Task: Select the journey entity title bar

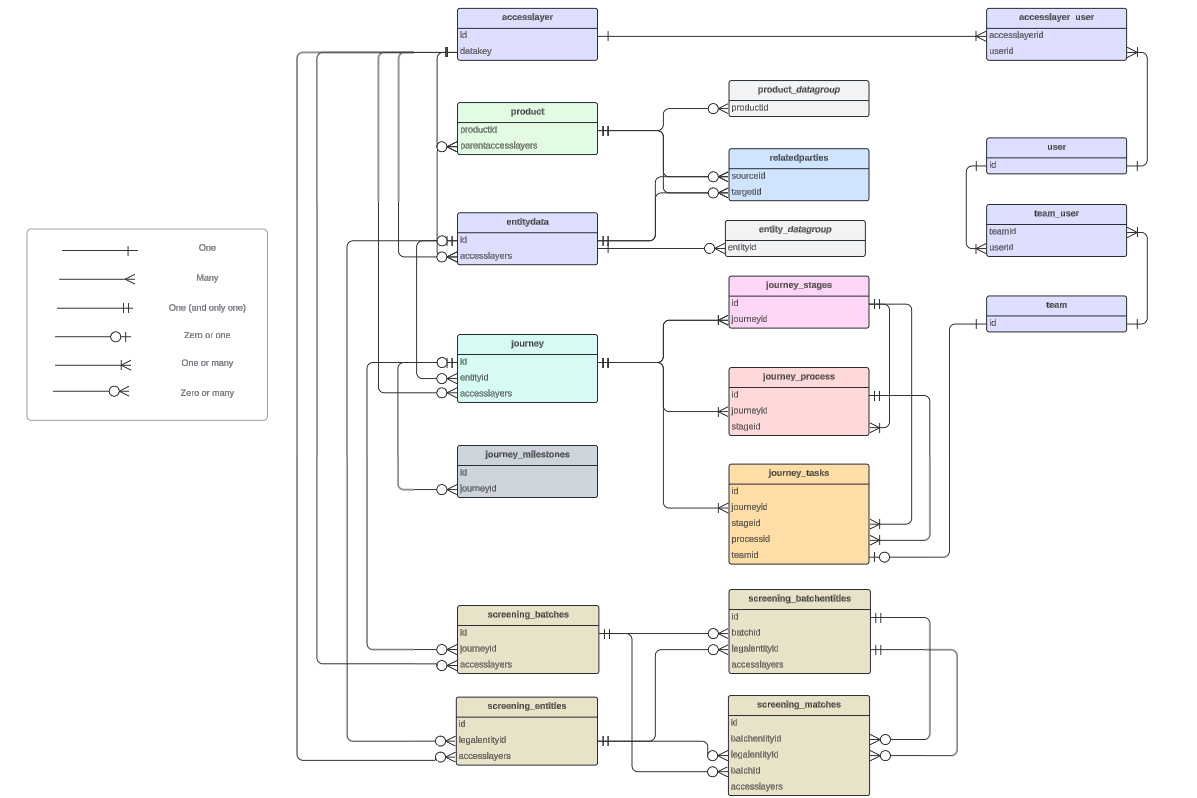Action: click(527, 343)
